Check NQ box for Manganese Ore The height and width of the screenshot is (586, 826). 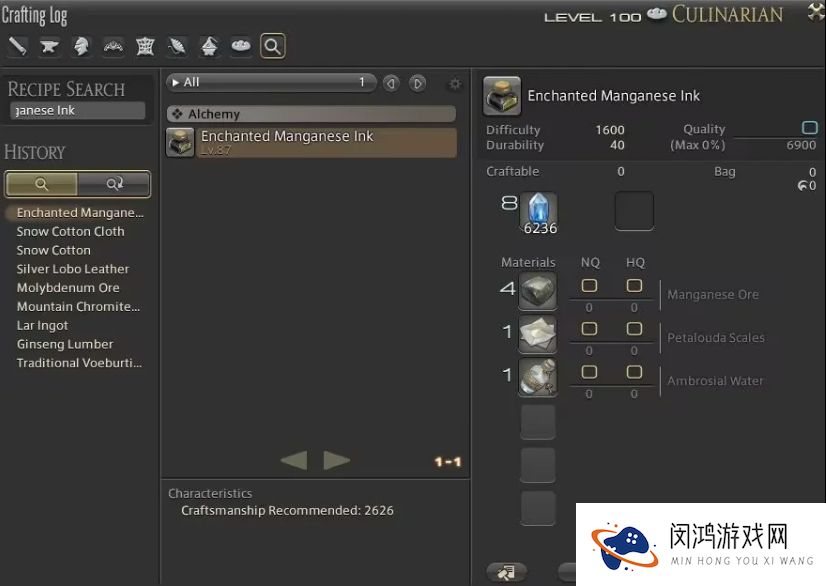pyautogui.click(x=589, y=286)
